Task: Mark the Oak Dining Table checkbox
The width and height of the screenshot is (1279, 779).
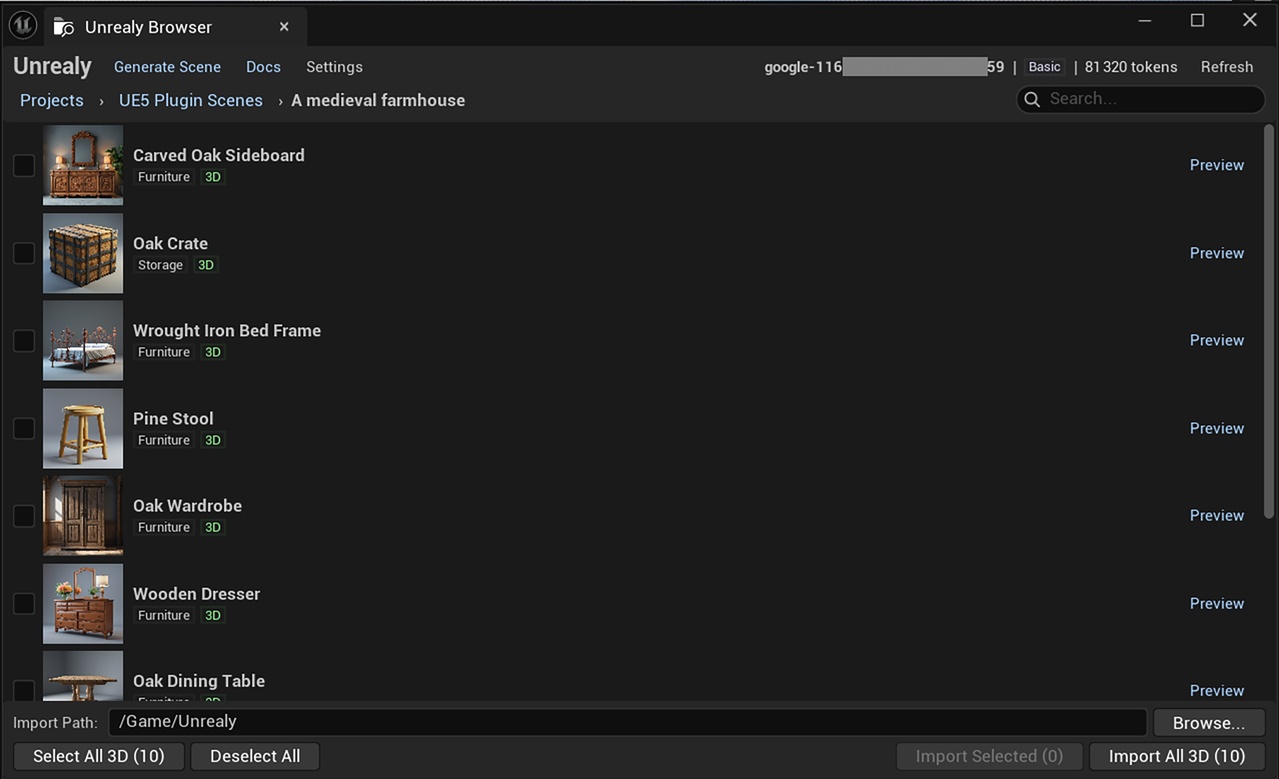Action: [x=24, y=690]
